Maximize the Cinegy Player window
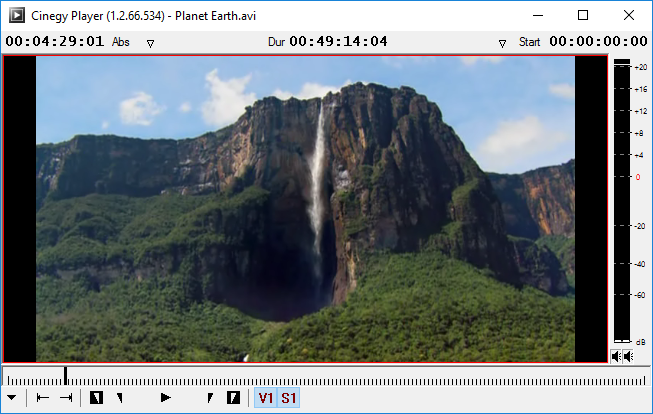Screen dimensions: 653x414 point(583,15)
